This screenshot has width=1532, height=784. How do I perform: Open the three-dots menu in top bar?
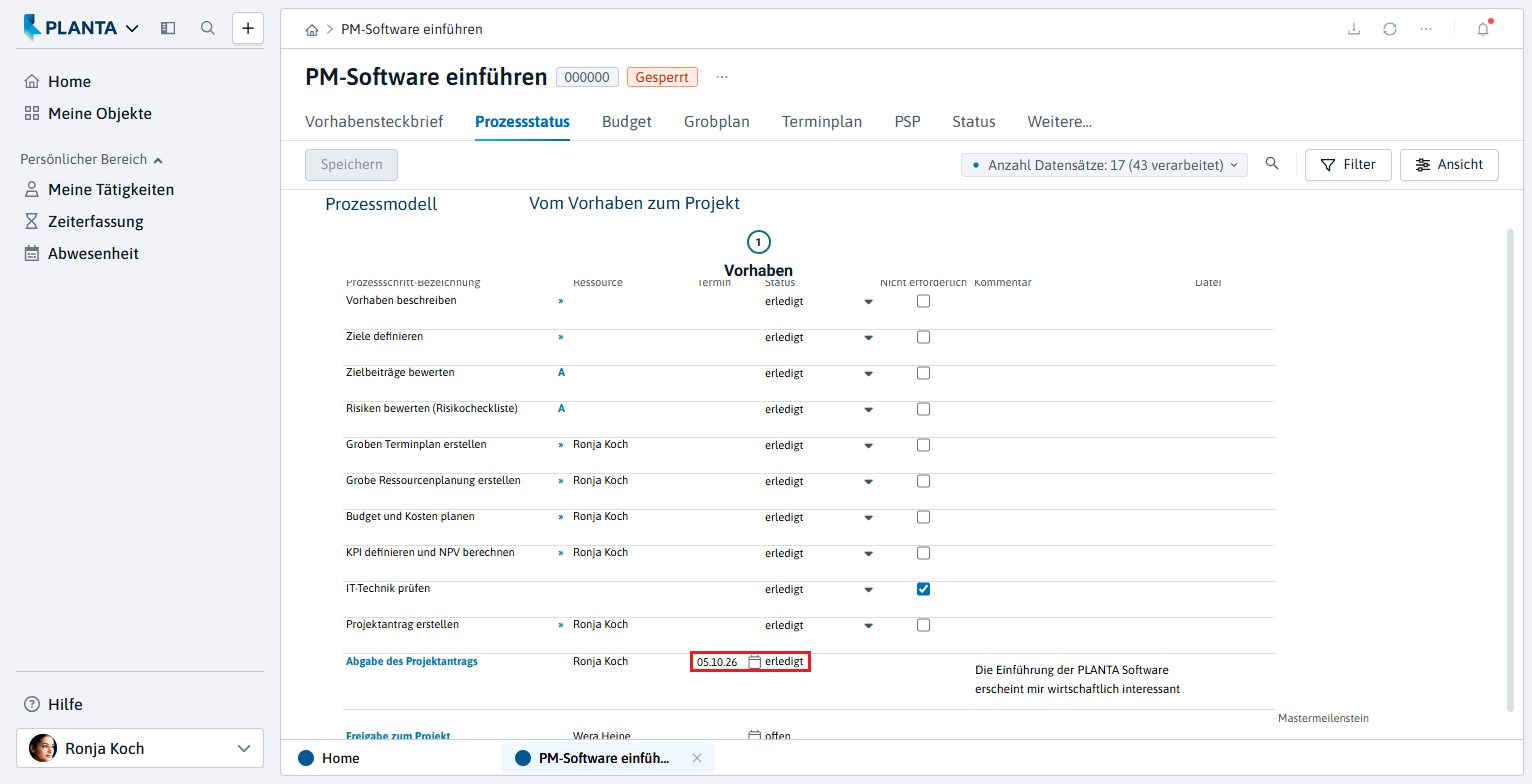[x=1426, y=29]
